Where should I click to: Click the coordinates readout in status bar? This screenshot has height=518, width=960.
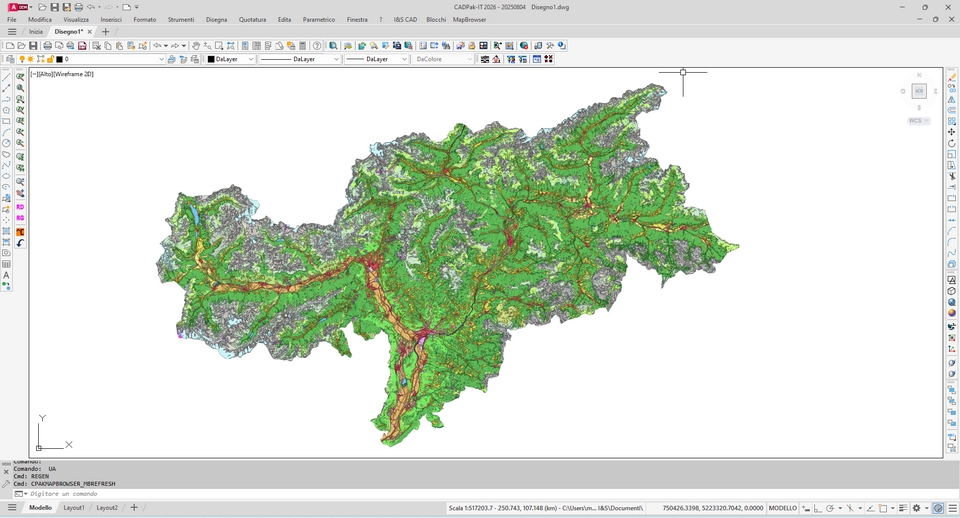coord(713,508)
